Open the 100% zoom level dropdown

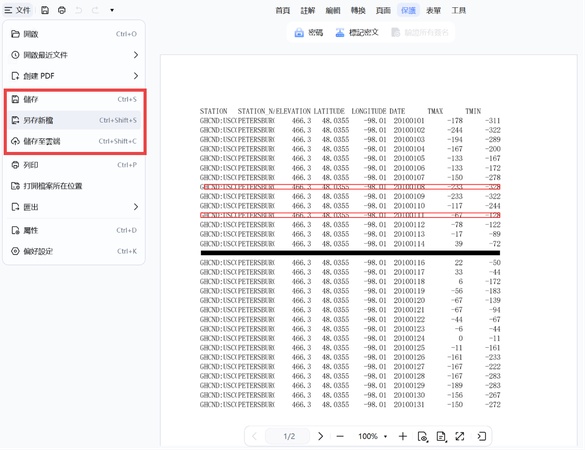point(373,436)
